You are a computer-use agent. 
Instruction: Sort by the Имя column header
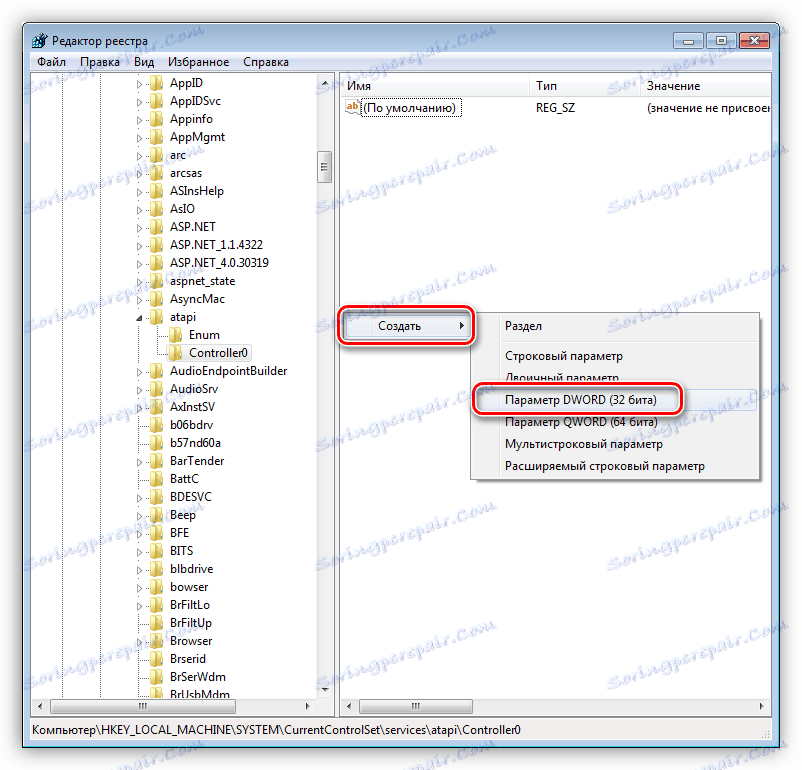coord(435,86)
